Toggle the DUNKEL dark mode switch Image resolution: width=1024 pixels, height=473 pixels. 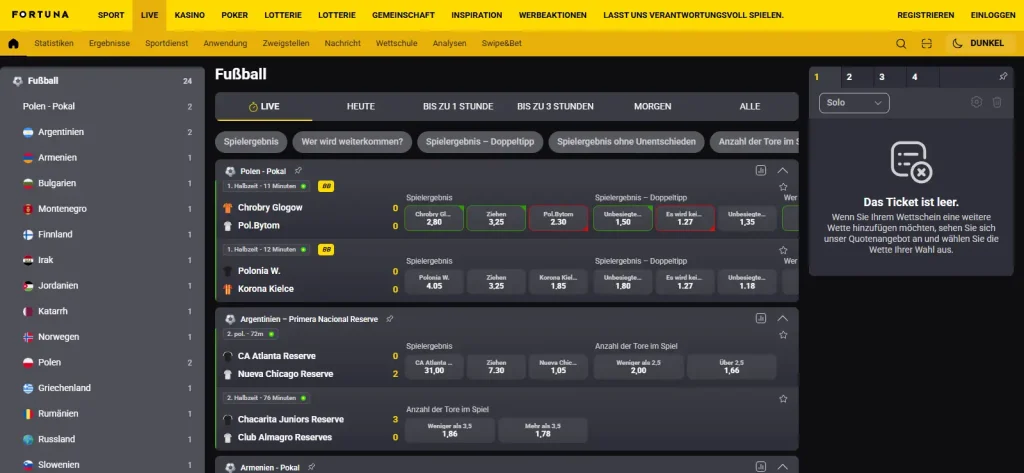pos(979,43)
